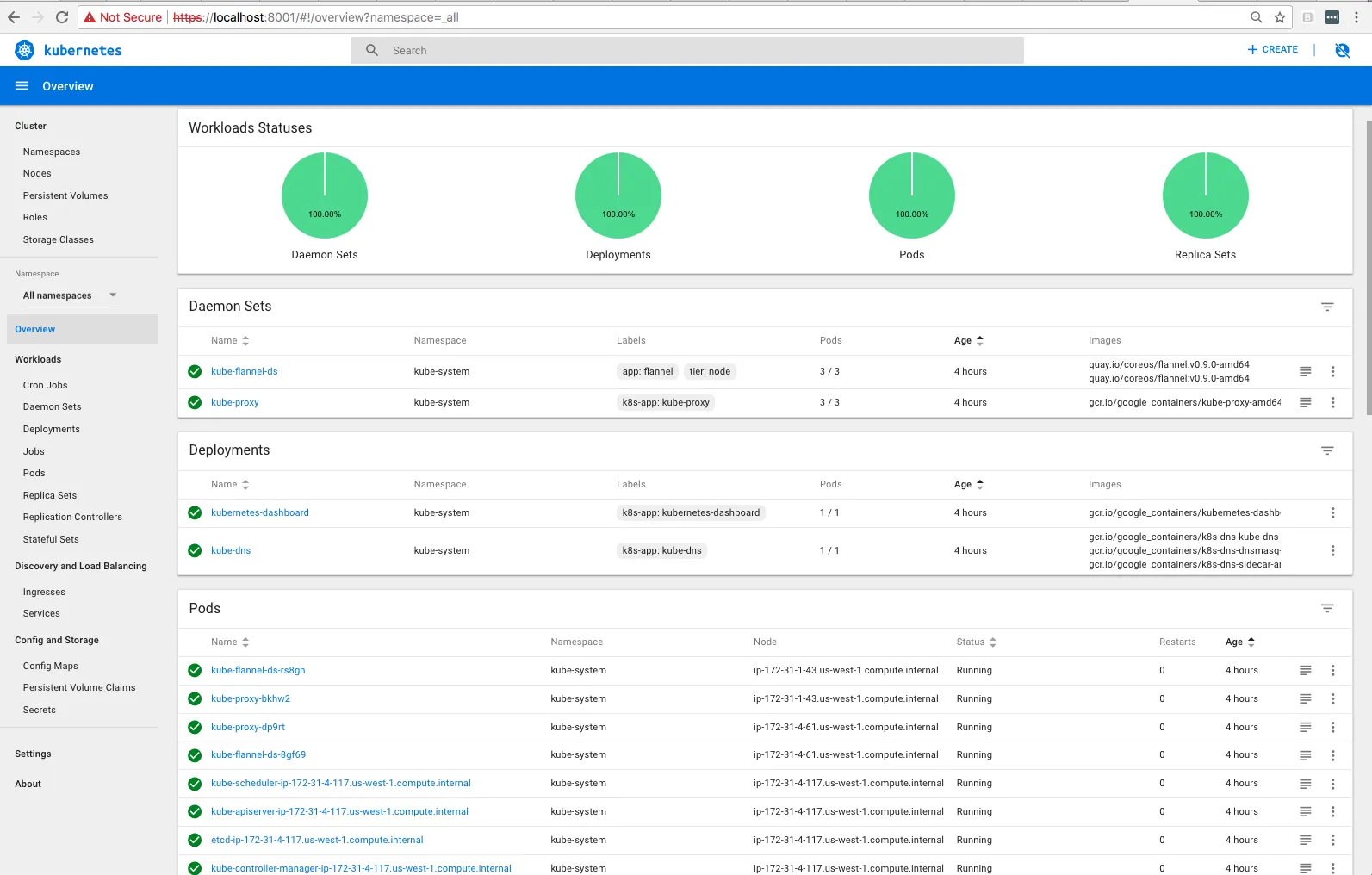Image resolution: width=1372 pixels, height=875 pixels.
Task: Sort Daemon Sets by Name column
Action: [230, 341]
